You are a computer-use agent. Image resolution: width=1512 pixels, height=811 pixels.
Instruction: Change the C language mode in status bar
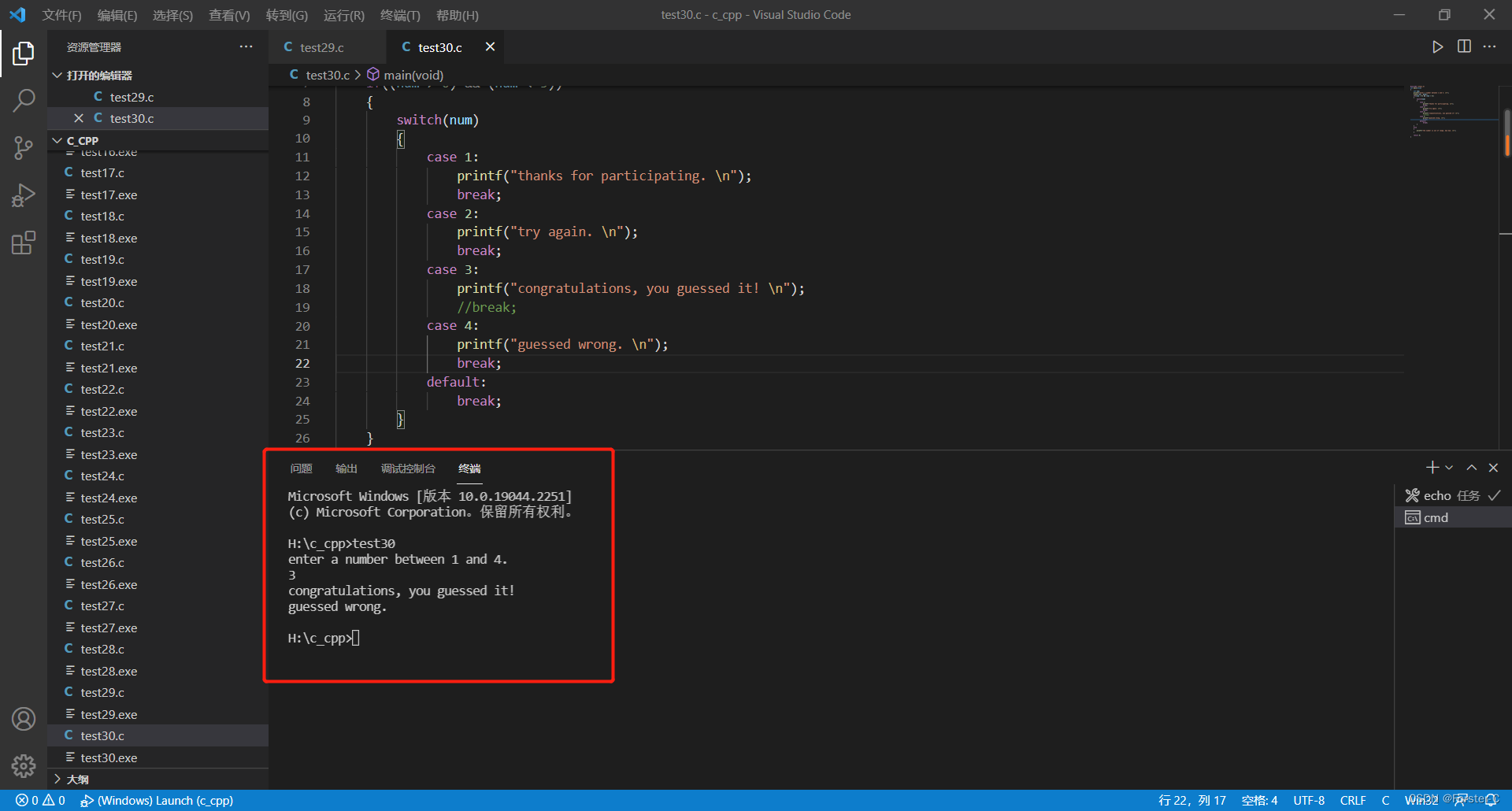[x=1385, y=800]
